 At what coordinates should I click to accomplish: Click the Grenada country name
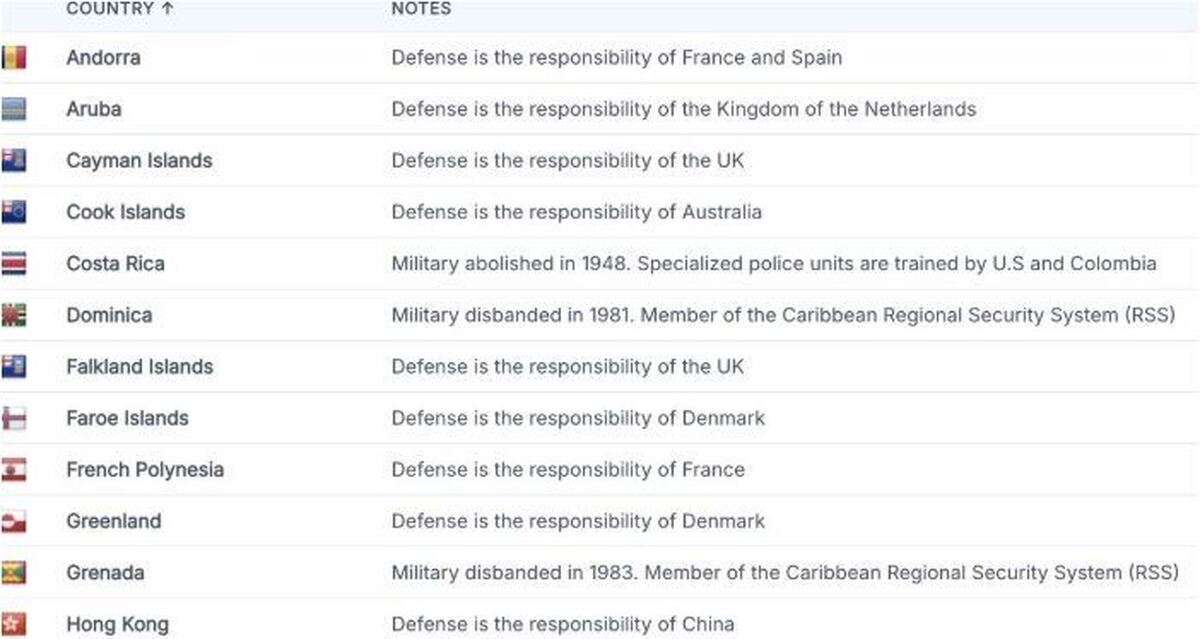105,573
